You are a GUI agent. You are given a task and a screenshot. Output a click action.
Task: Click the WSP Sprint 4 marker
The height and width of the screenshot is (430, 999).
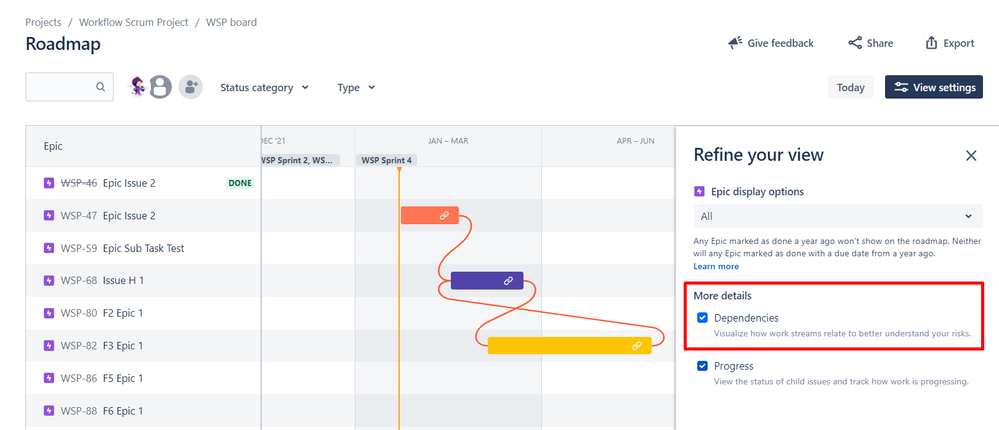pyautogui.click(x=386, y=160)
